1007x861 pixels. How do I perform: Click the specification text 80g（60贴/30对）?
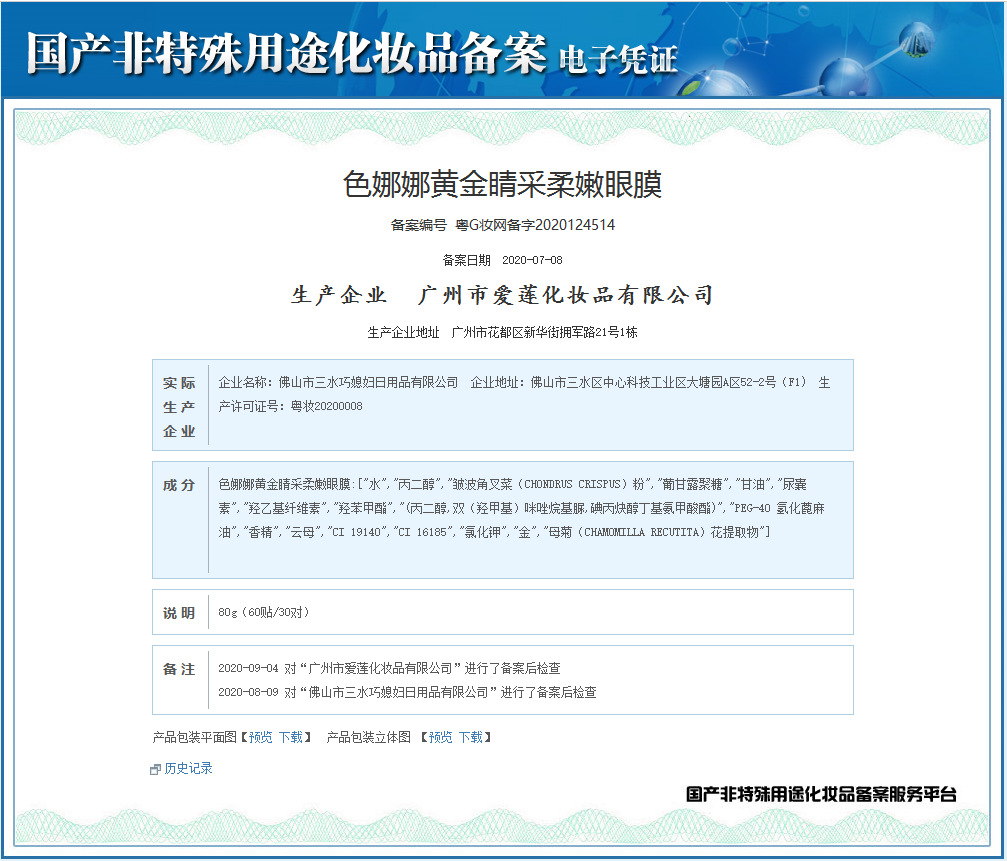pyautogui.click(x=263, y=613)
